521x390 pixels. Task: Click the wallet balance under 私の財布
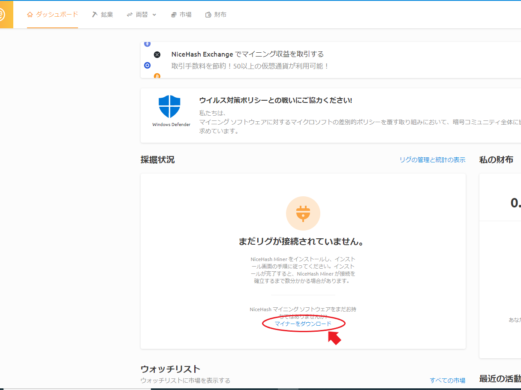point(515,203)
